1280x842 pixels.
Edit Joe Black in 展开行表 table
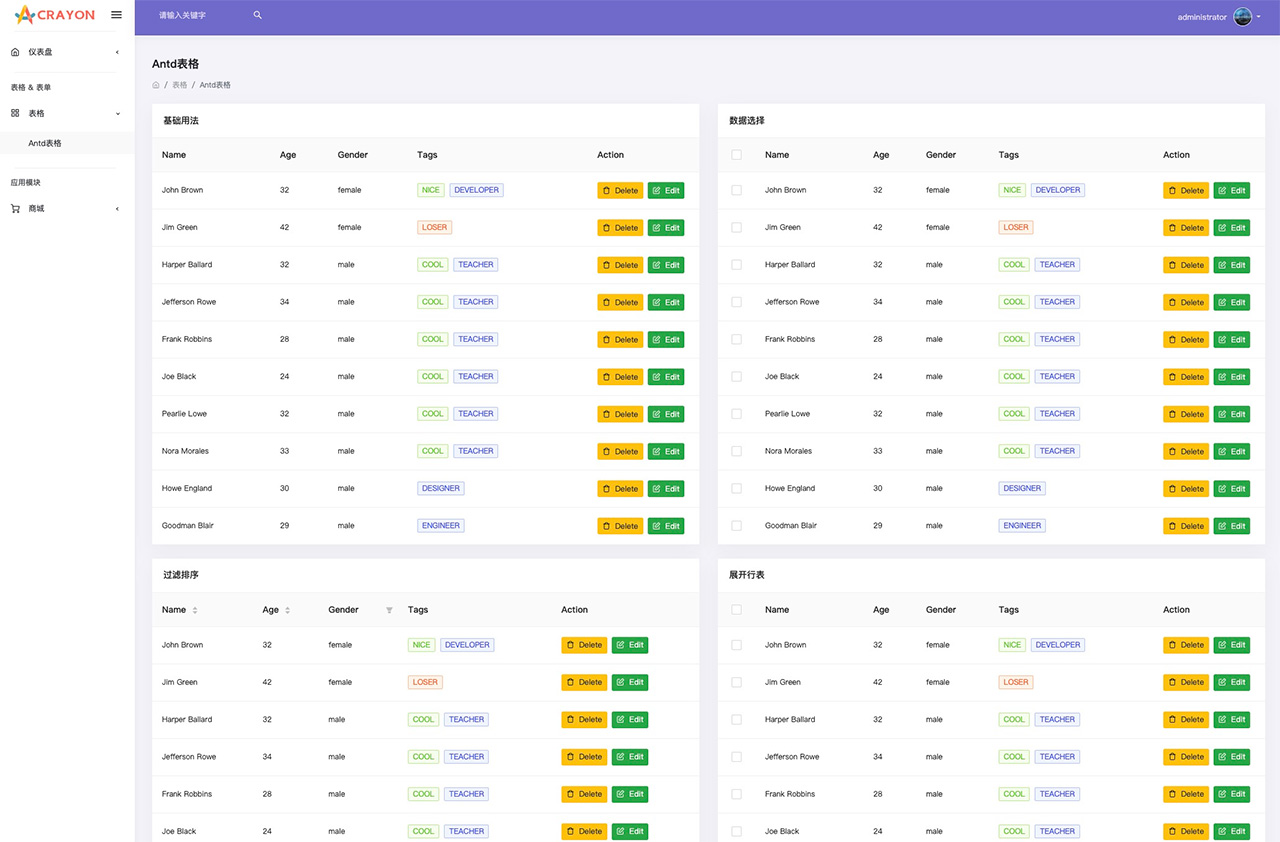point(1232,831)
